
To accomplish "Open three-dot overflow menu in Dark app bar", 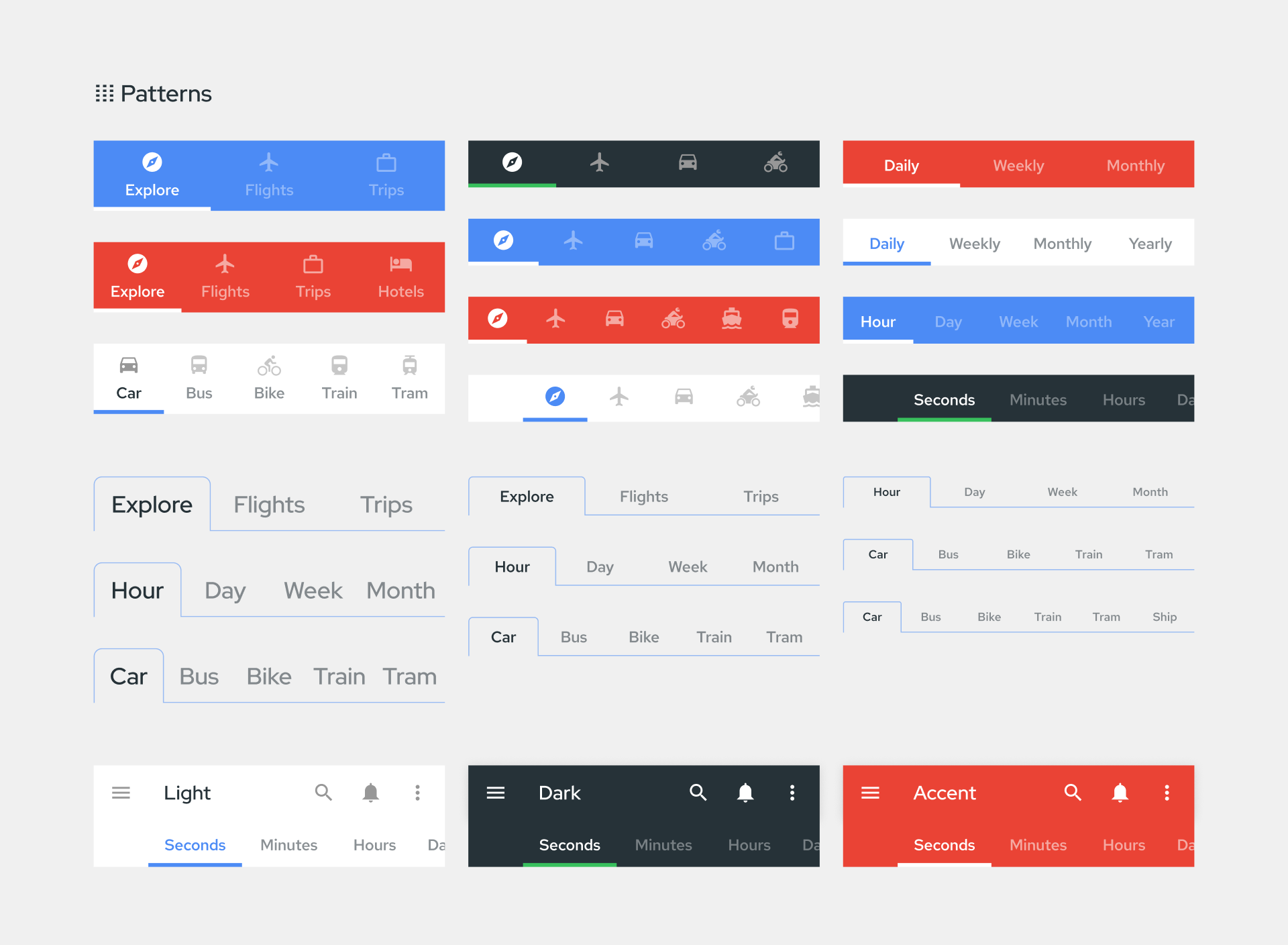I will (792, 793).
